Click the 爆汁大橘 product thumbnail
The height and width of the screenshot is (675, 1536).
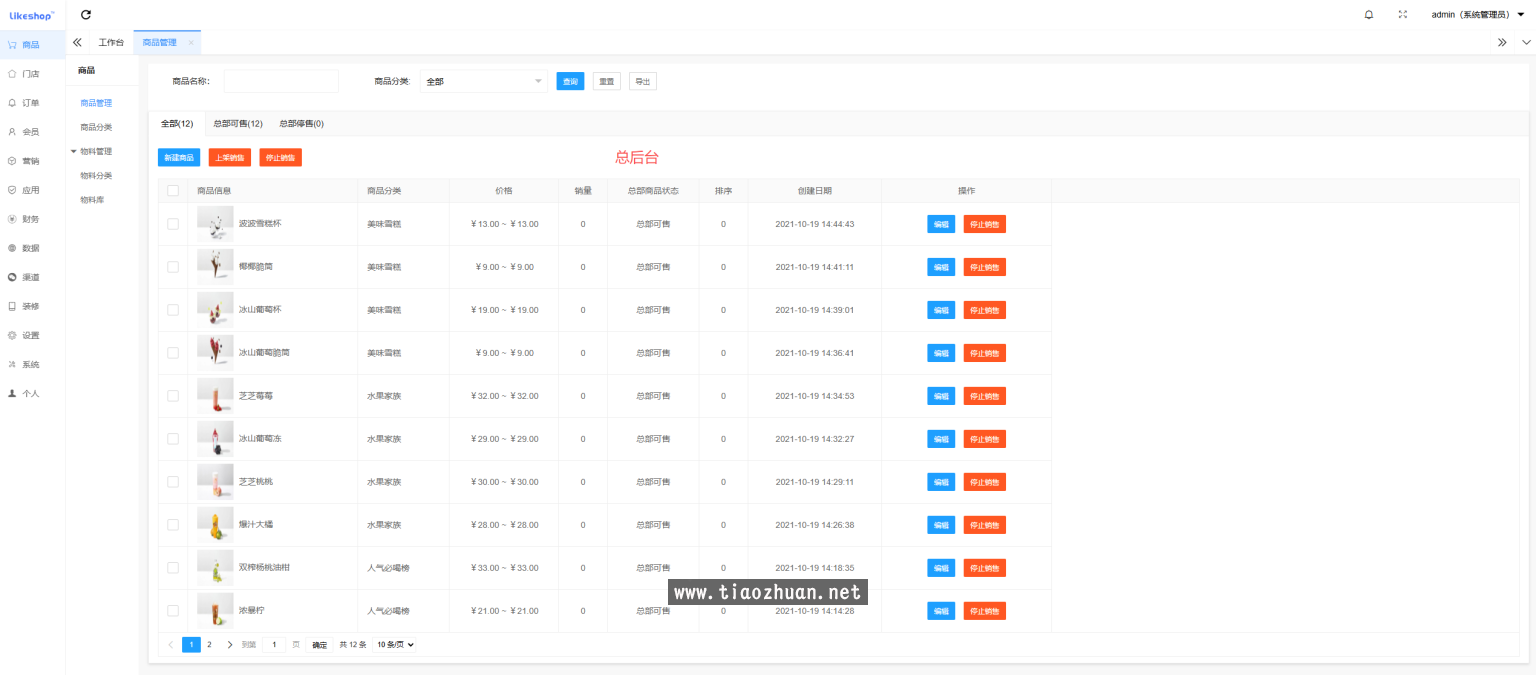point(215,525)
